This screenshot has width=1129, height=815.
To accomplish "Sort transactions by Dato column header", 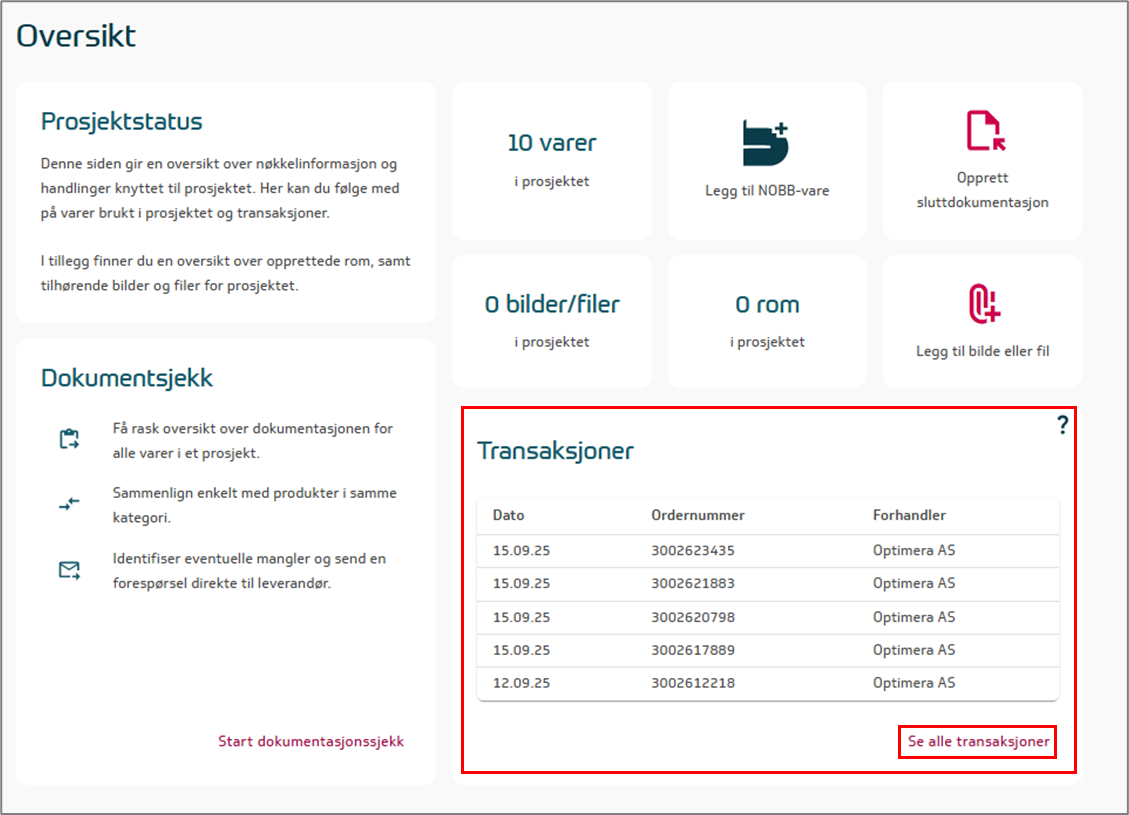I will (508, 515).
